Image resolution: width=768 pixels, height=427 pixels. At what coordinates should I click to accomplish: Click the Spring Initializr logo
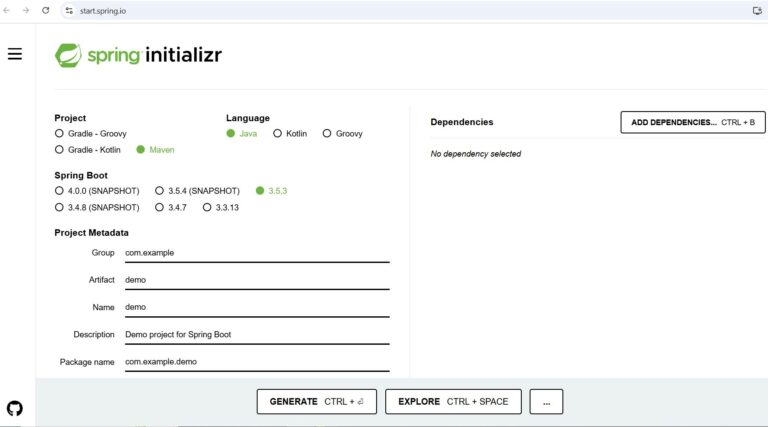pos(138,55)
